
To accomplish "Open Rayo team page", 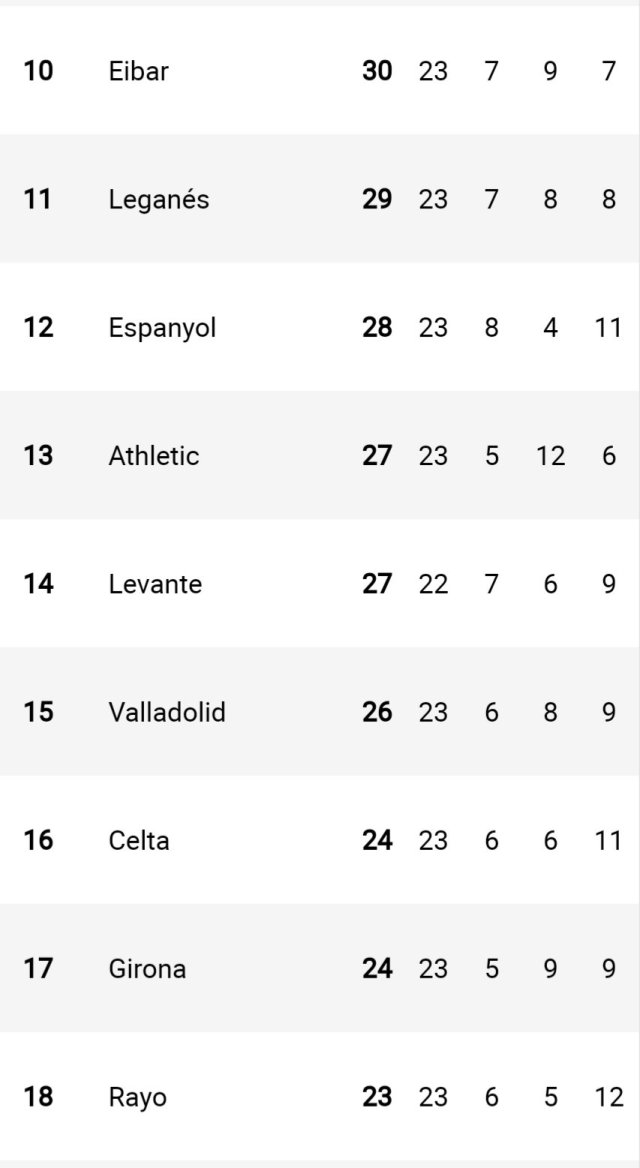I will 137,1097.
